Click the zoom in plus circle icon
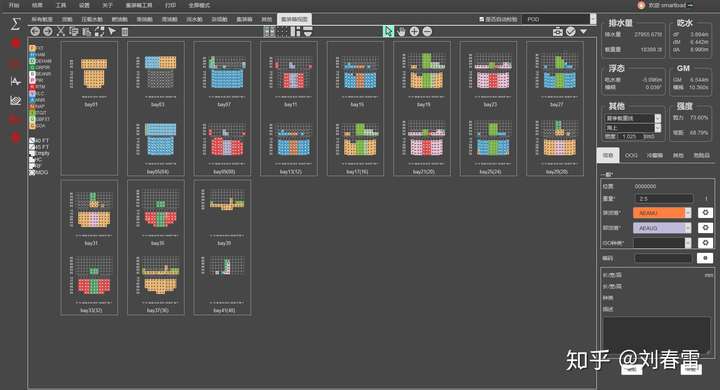 coord(414,31)
